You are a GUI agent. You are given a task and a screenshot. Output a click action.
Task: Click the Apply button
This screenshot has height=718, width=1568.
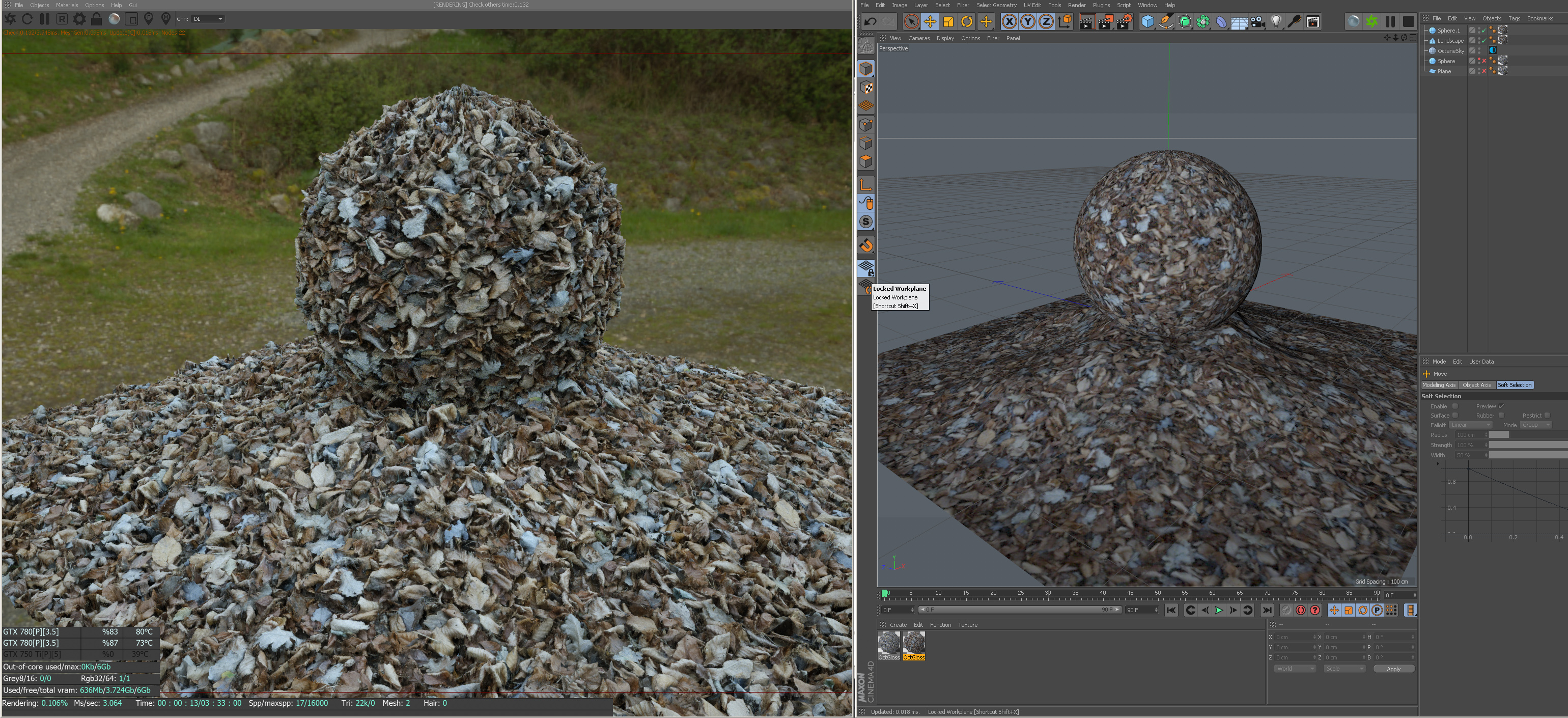[1393, 669]
